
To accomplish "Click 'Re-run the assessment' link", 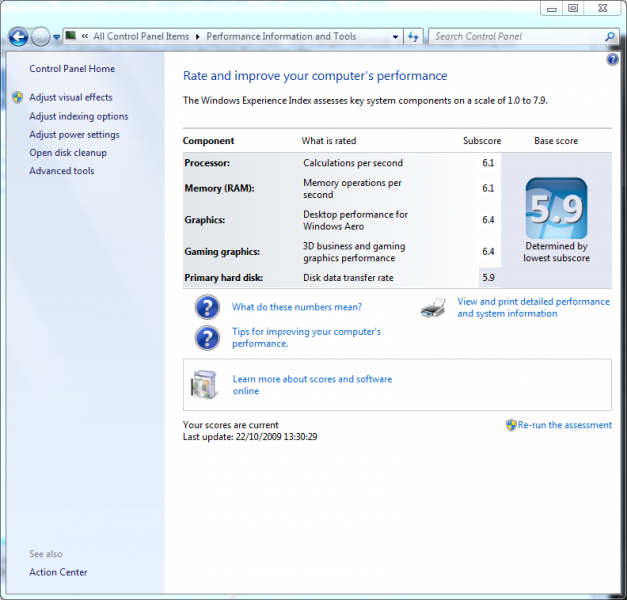I will (564, 425).
